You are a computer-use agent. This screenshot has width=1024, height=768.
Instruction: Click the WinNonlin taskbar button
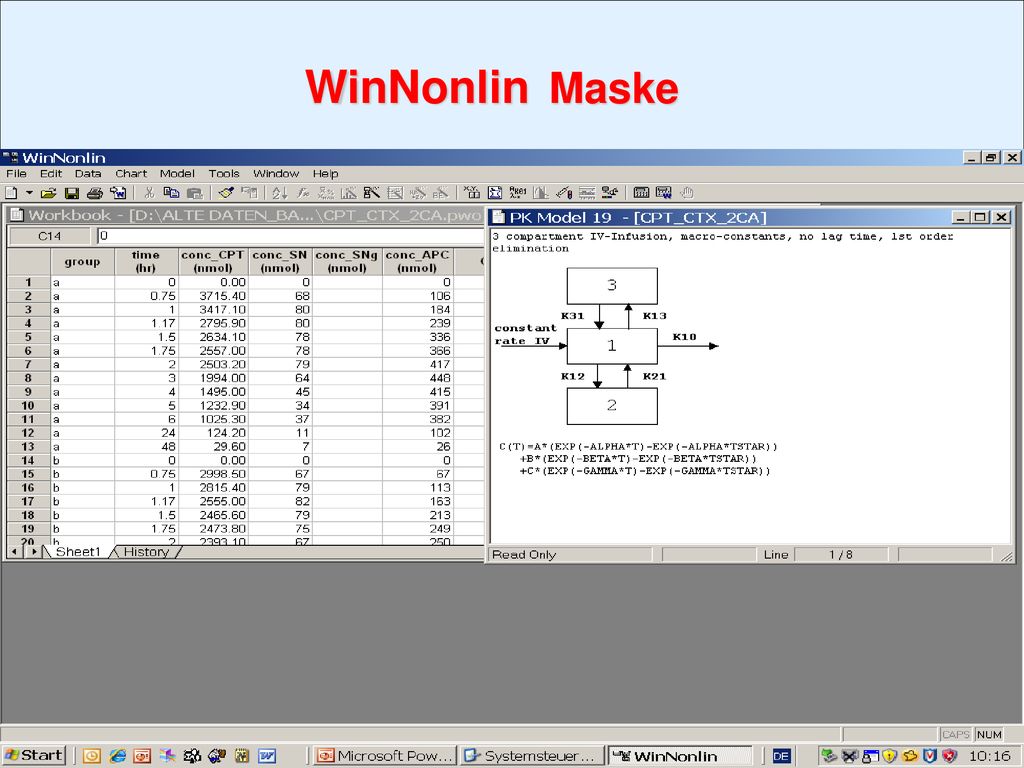[680, 756]
